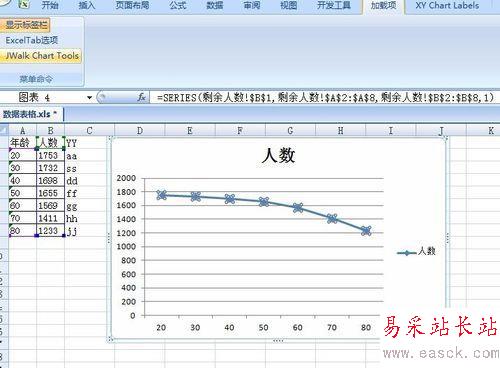The width and height of the screenshot is (500, 368).
Task: Click cell with value 1655
Action: point(50,193)
